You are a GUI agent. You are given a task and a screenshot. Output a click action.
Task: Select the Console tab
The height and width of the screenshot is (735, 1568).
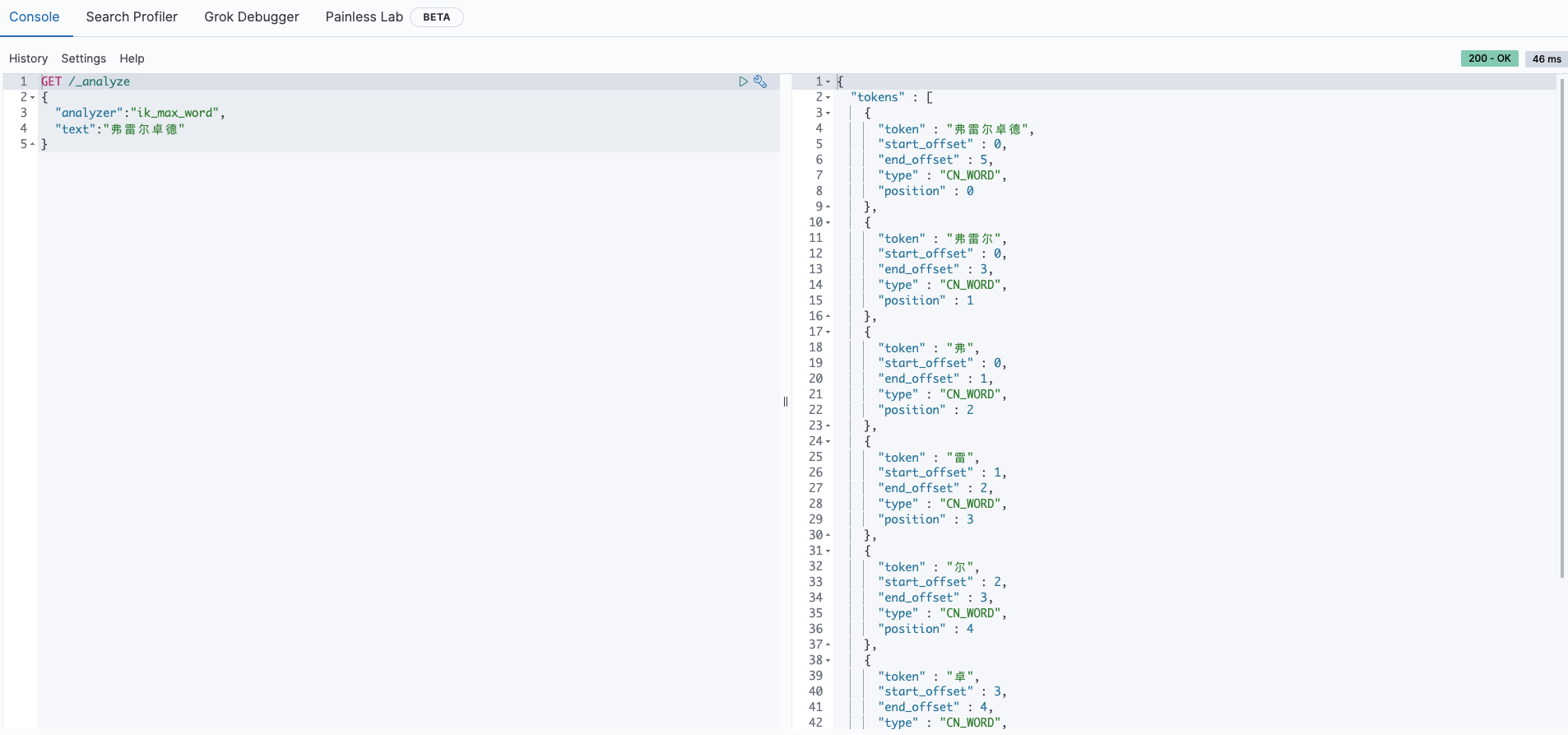point(35,17)
